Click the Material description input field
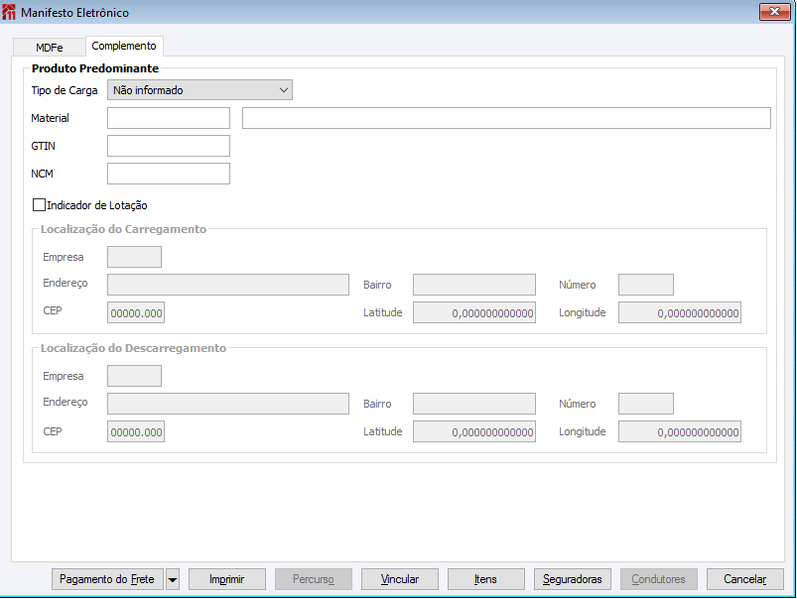The height and width of the screenshot is (599, 797). (506, 118)
